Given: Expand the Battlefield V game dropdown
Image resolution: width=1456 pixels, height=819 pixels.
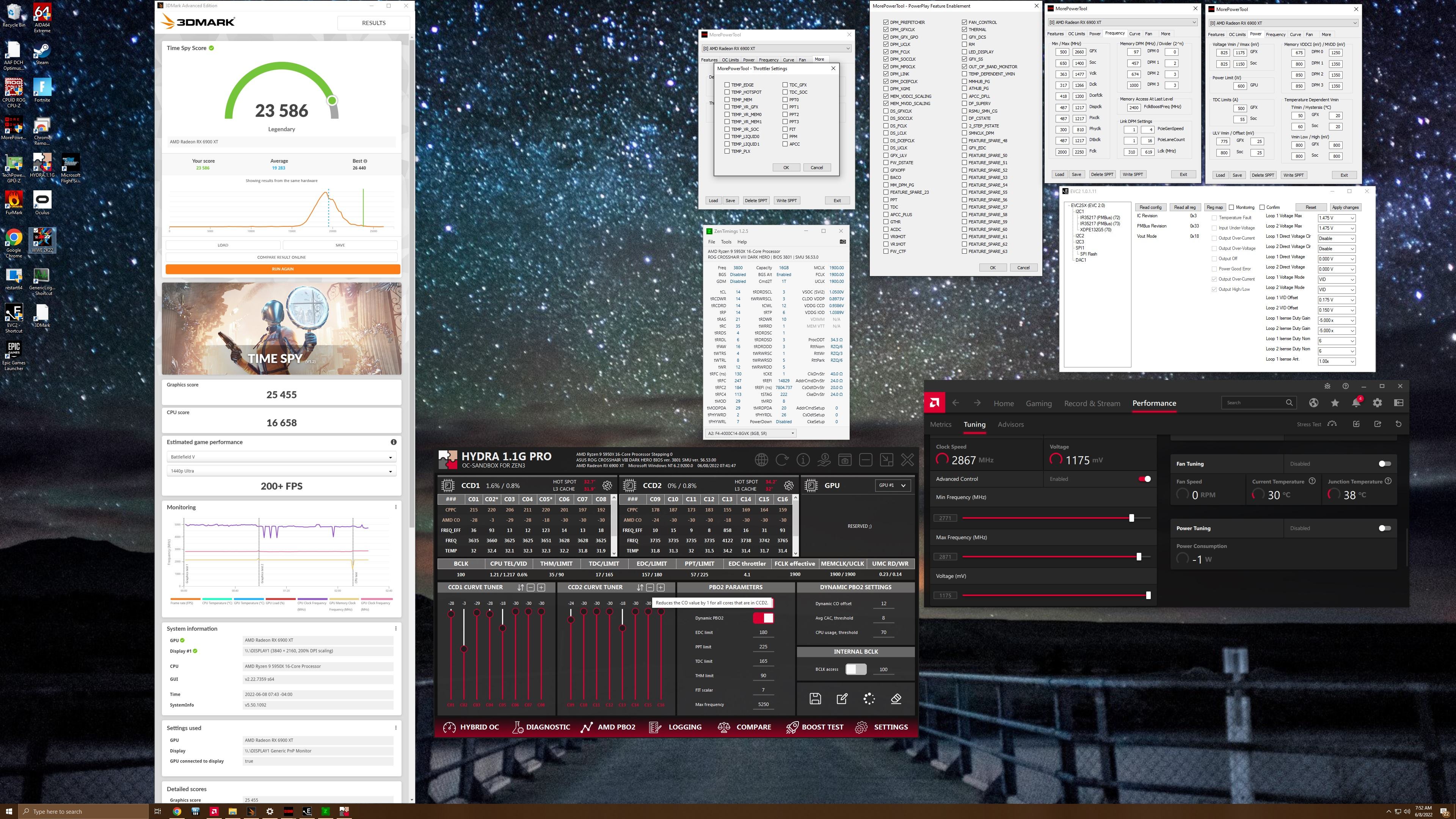Looking at the screenshot, I should click(281, 457).
